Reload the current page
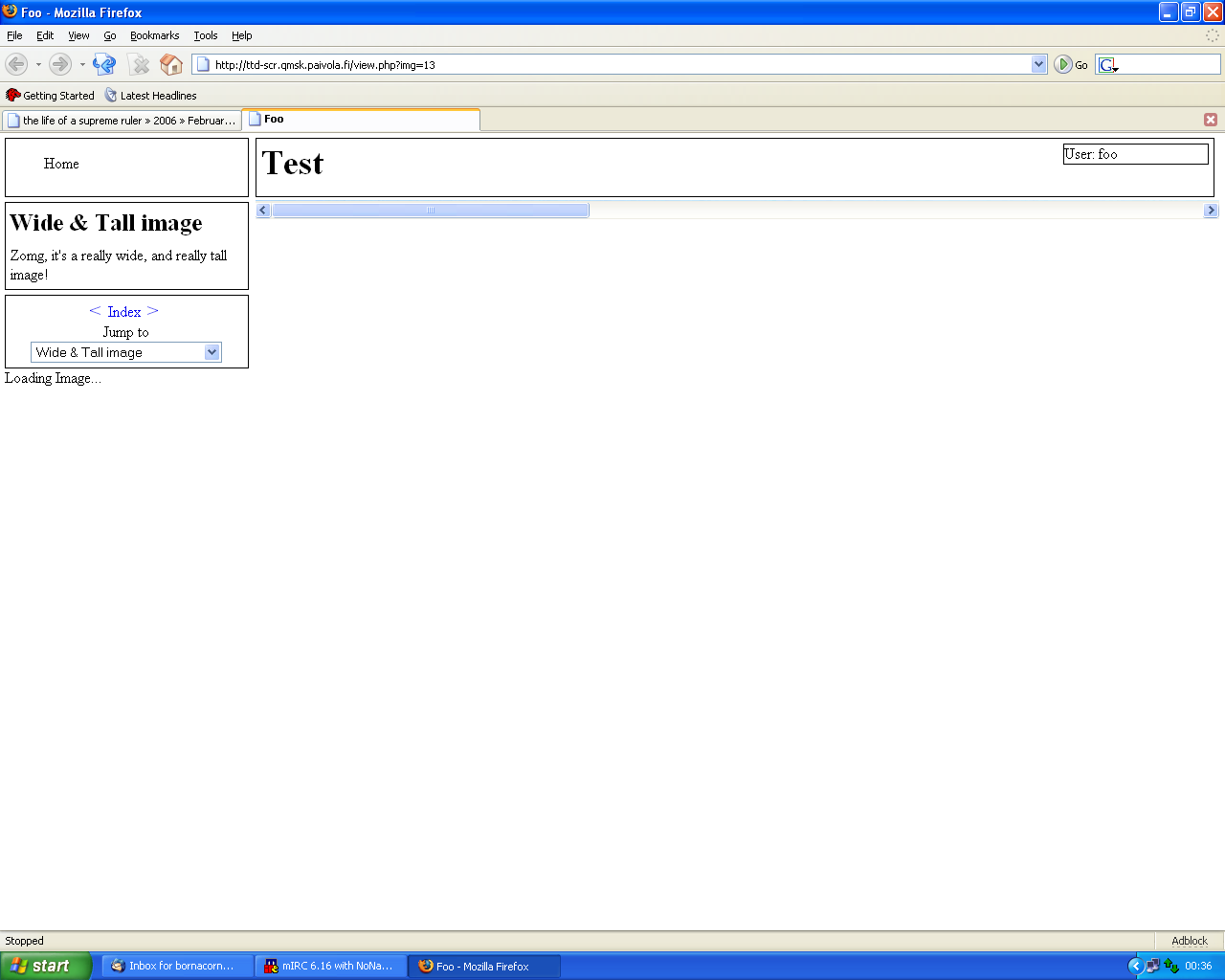The height and width of the screenshot is (980, 1225). click(x=104, y=64)
